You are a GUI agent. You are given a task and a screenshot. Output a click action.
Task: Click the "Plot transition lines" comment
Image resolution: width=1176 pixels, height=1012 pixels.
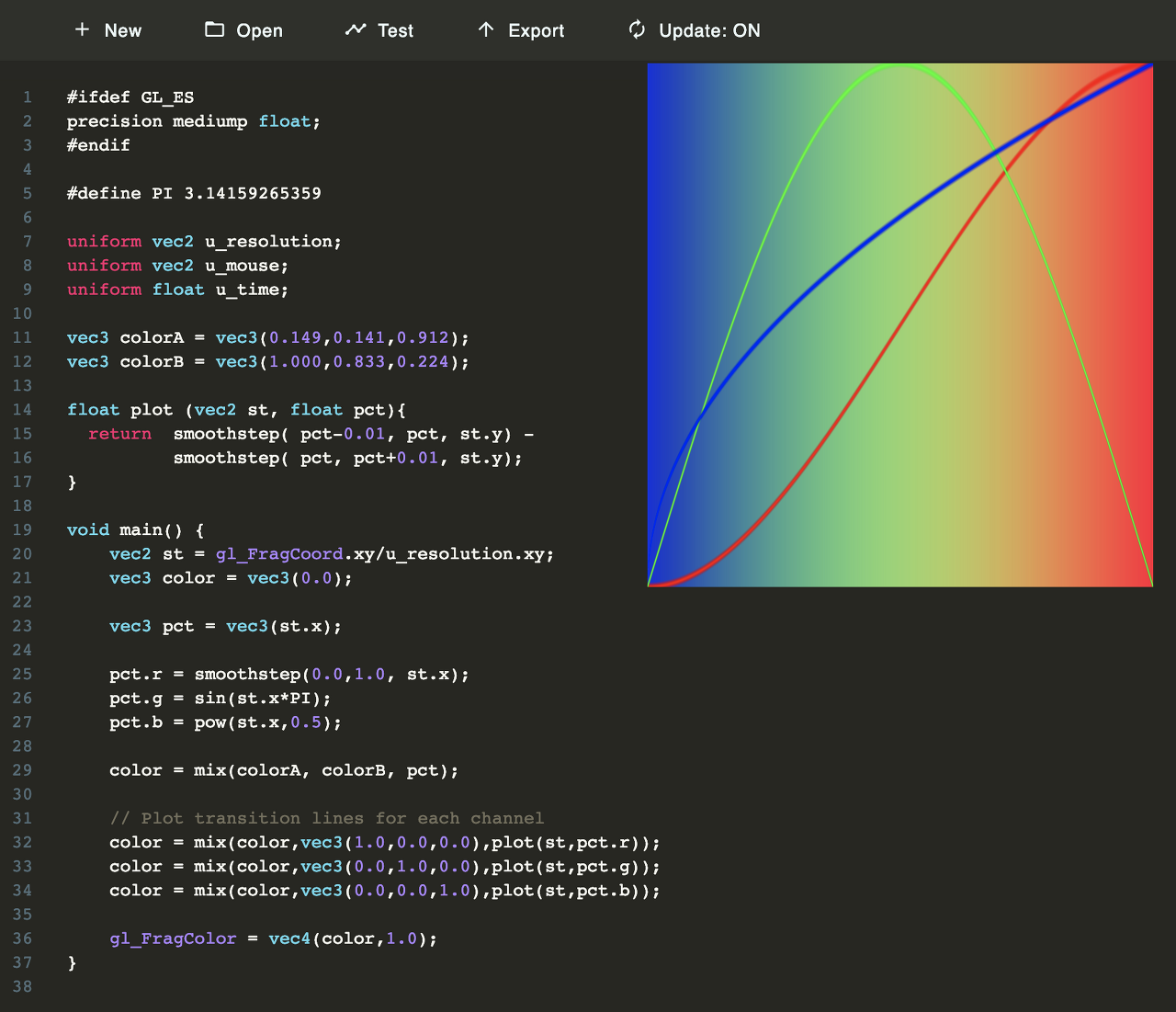[327, 818]
